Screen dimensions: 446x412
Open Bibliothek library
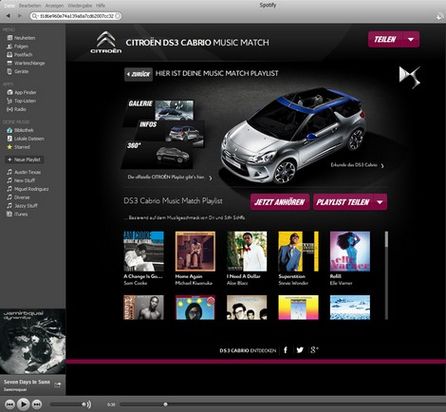point(20,130)
